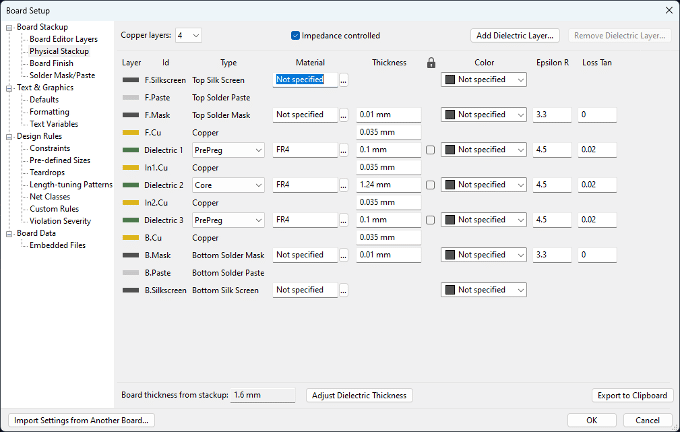The image size is (680, 432).
Task: Click the F.Mask color swatch selector
Action: click(484, 115)
